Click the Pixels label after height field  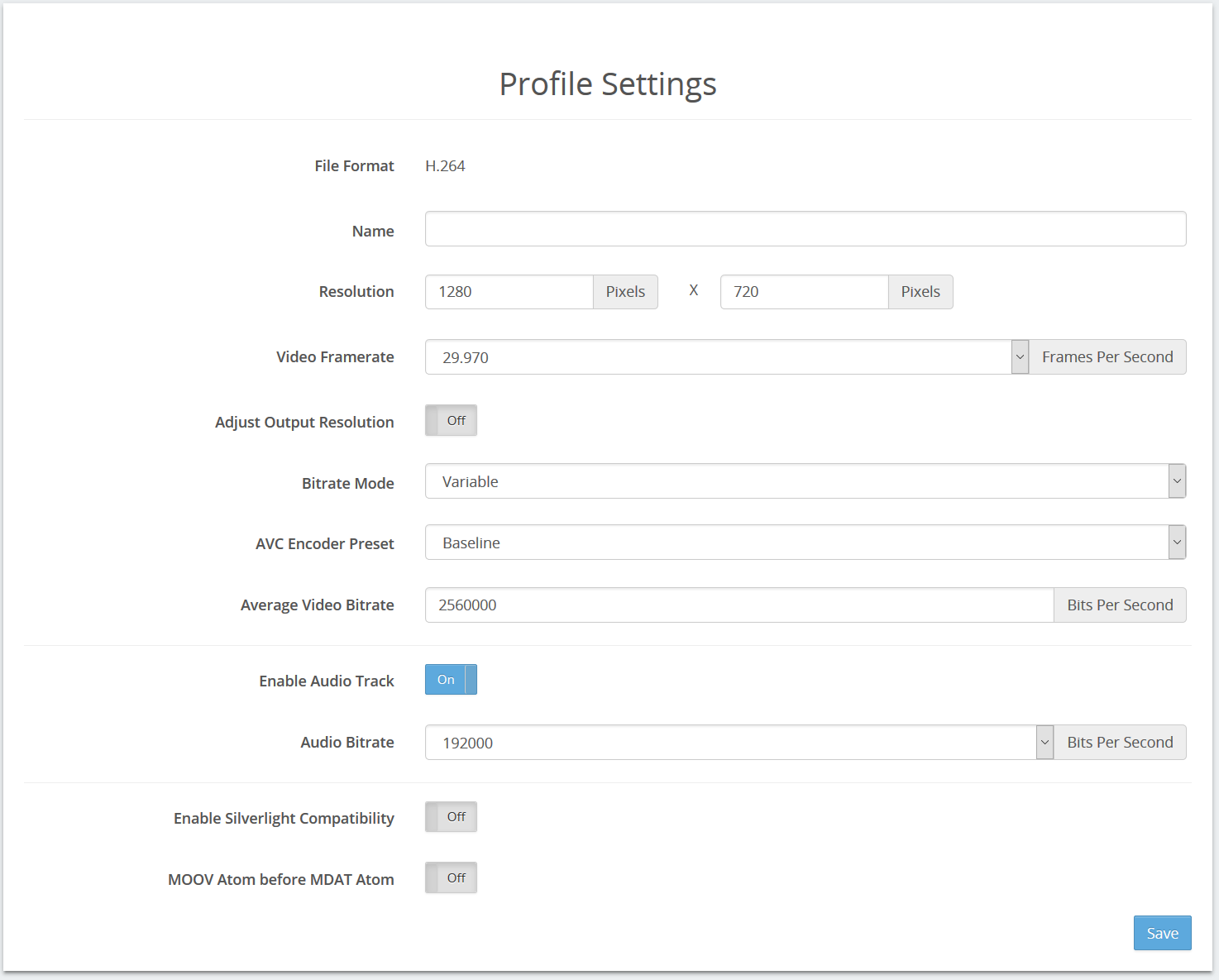click(920, 292)
